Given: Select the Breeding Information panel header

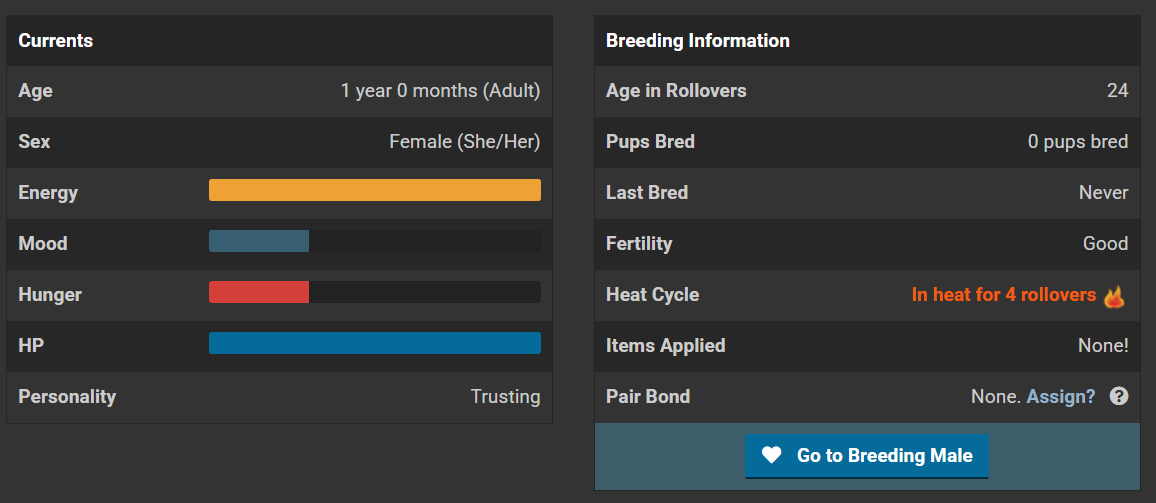Looking at the screenshot, I should pos(867,41).
